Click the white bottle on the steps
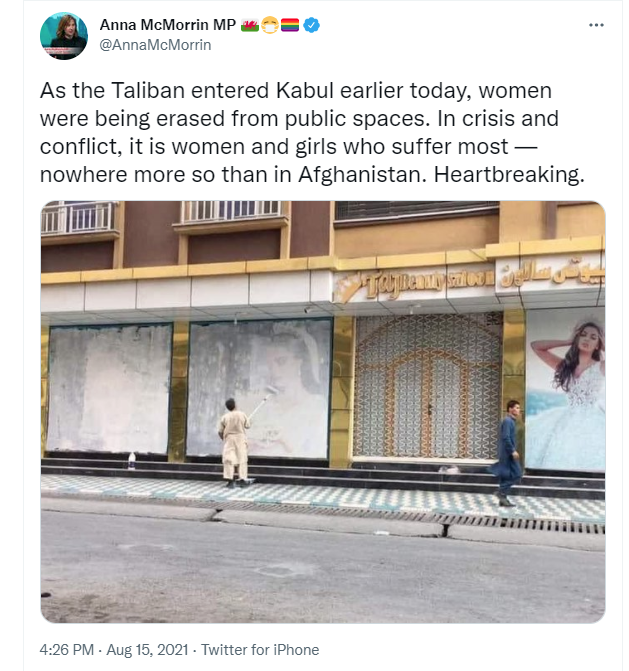 [x=132, y=460]
